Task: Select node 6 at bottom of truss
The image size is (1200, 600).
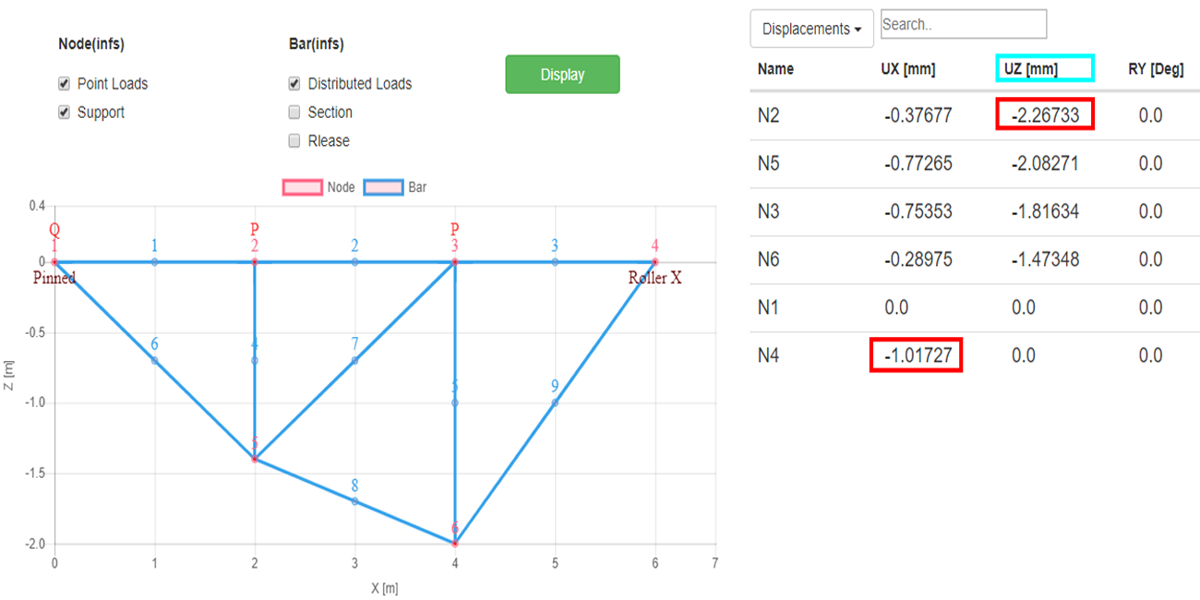Action: click(455, 543)
